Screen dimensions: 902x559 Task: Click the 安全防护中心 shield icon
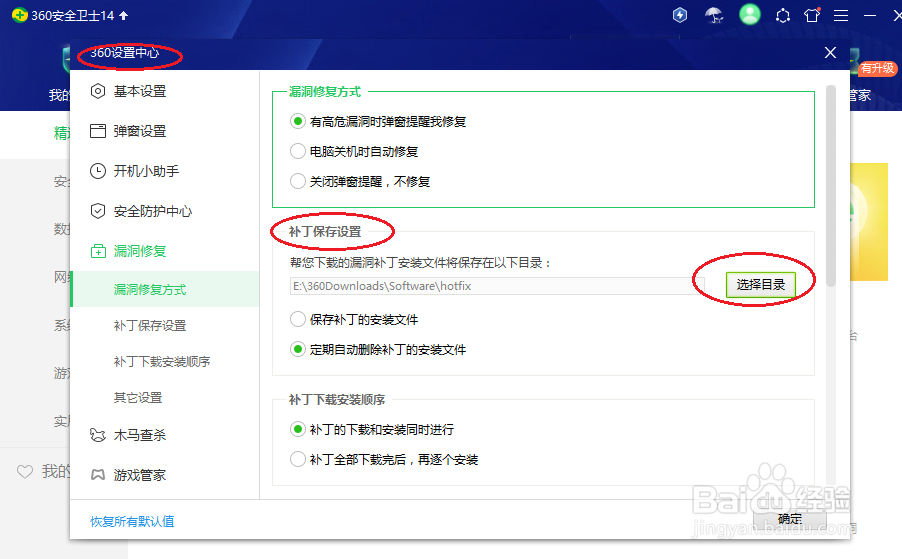pyautogui.click(x=98, y=211)
